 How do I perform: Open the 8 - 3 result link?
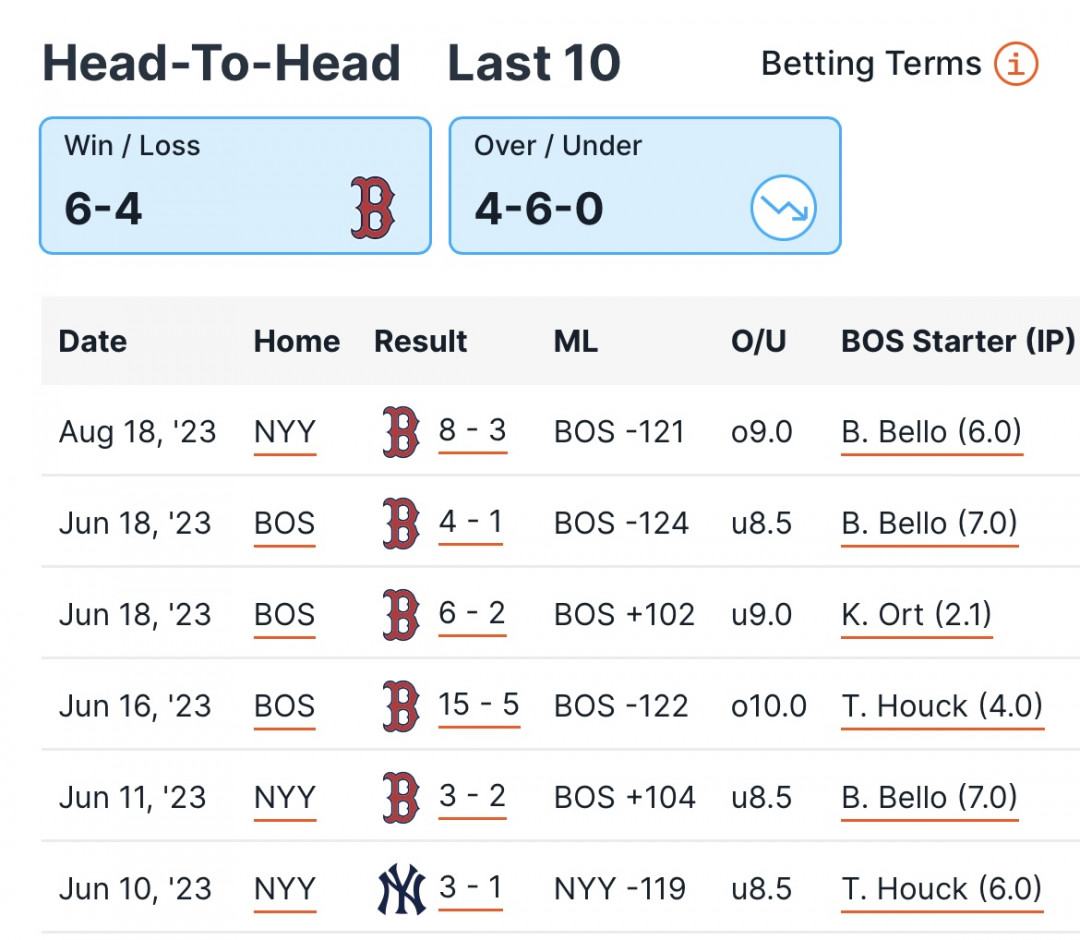[472, 432]
